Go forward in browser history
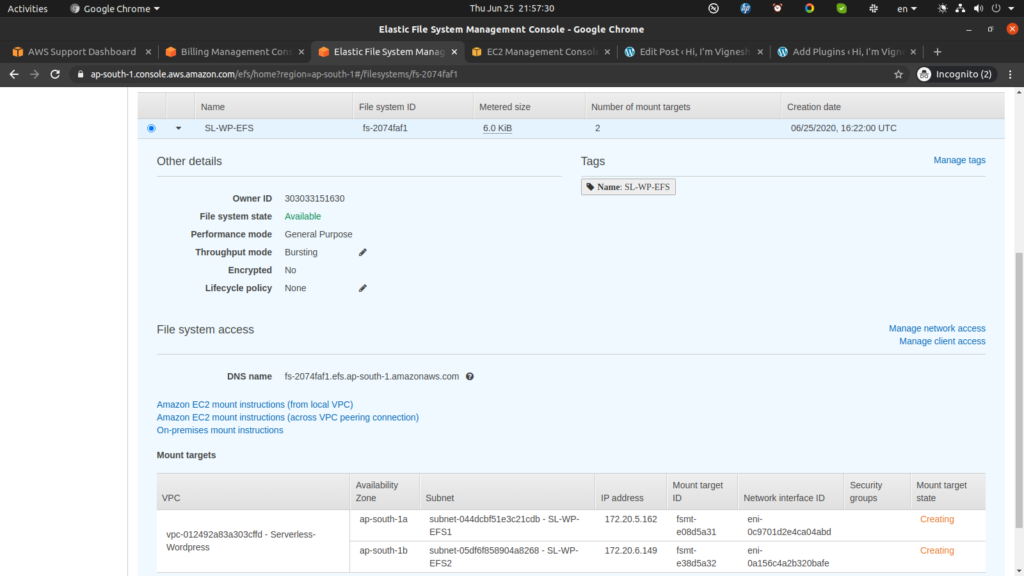This screenshot has width=1024, height=576. [34, 74]
